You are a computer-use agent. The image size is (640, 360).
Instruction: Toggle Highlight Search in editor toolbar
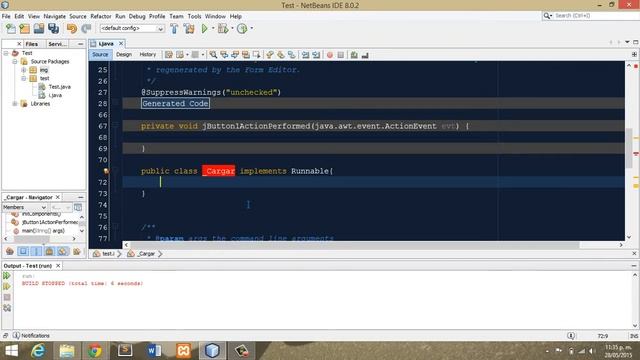(x=246, y=55)
